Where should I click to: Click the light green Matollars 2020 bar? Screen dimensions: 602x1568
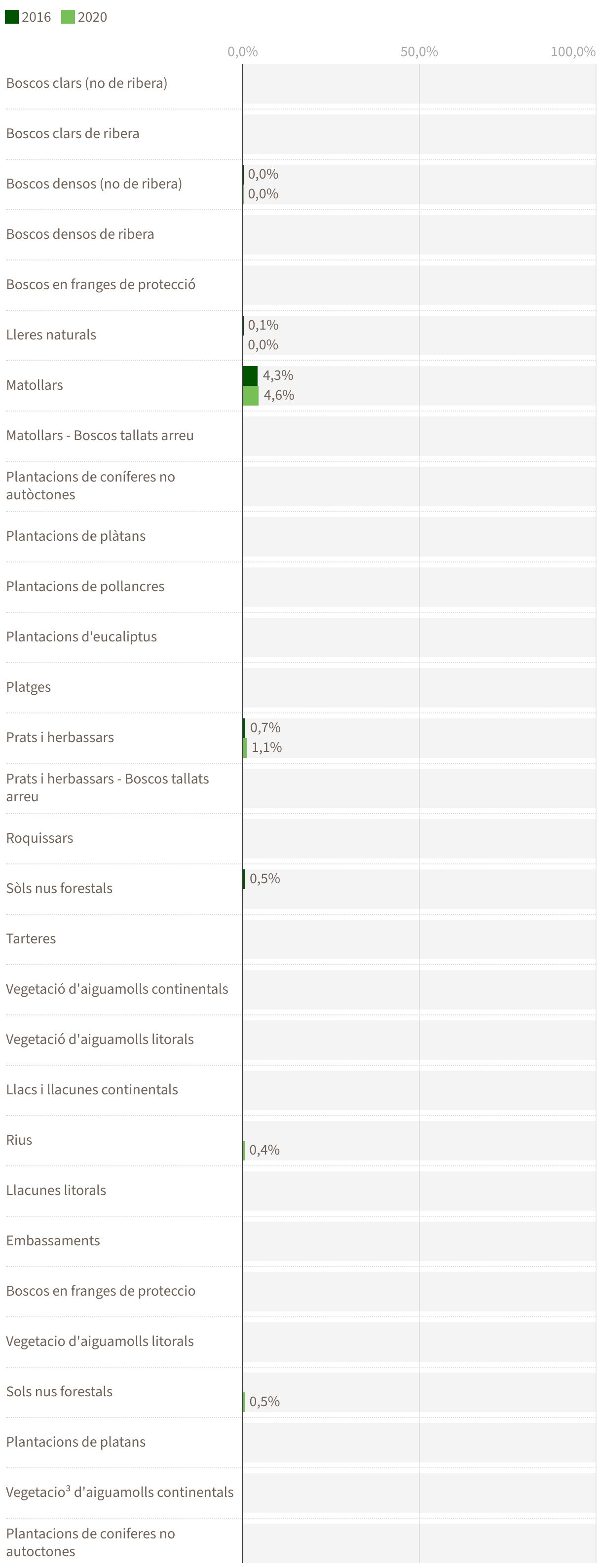pyautogui.click(x=251, y=396)
